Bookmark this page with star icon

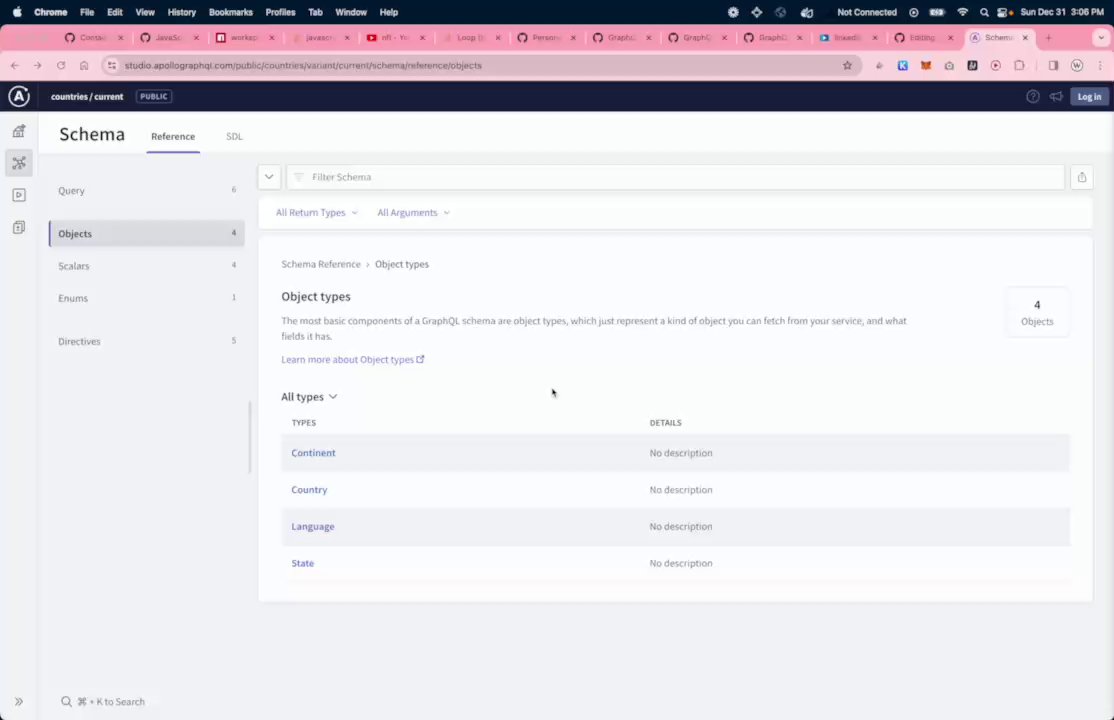tap(847, 65)
